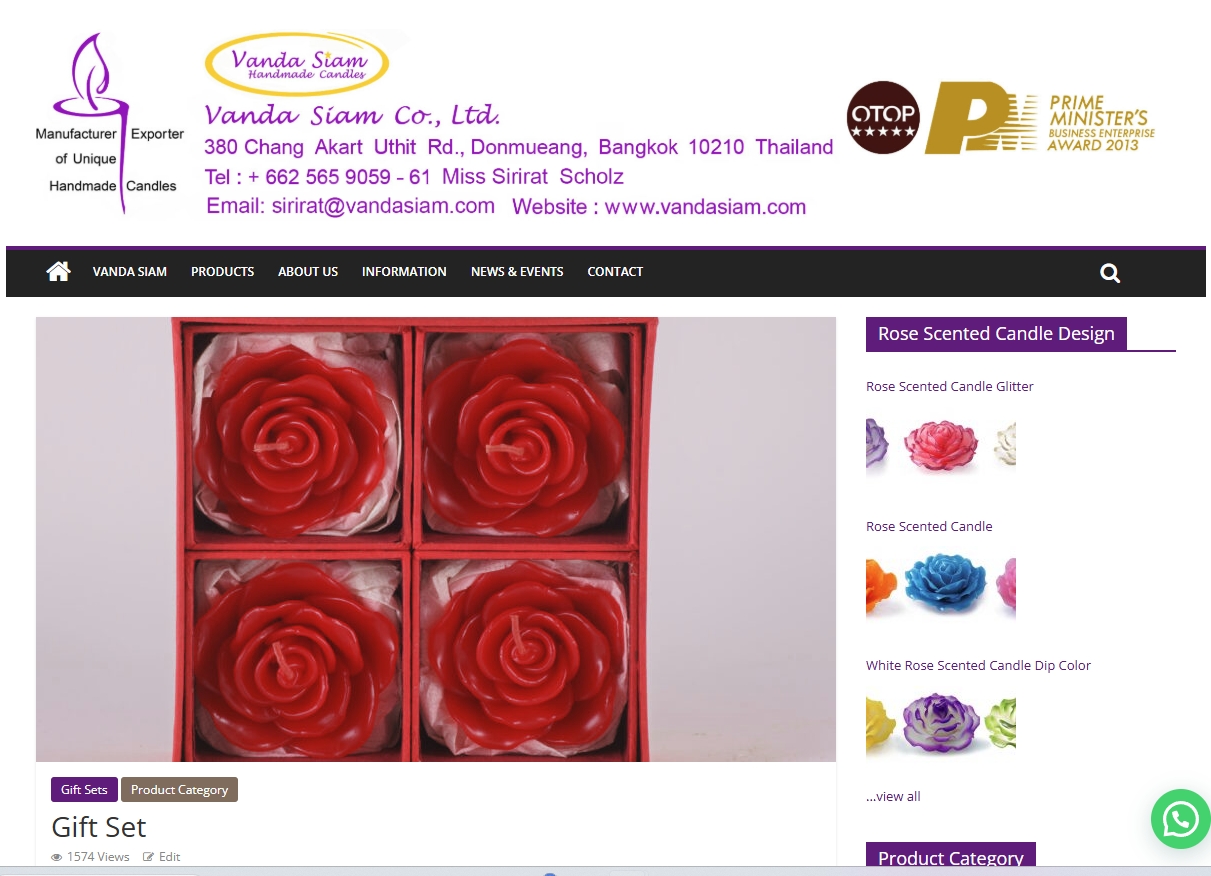Open the search magnifier icon
This screenshot has height=876, width=1211.
pyautogui.click(x=1110, y=273)
